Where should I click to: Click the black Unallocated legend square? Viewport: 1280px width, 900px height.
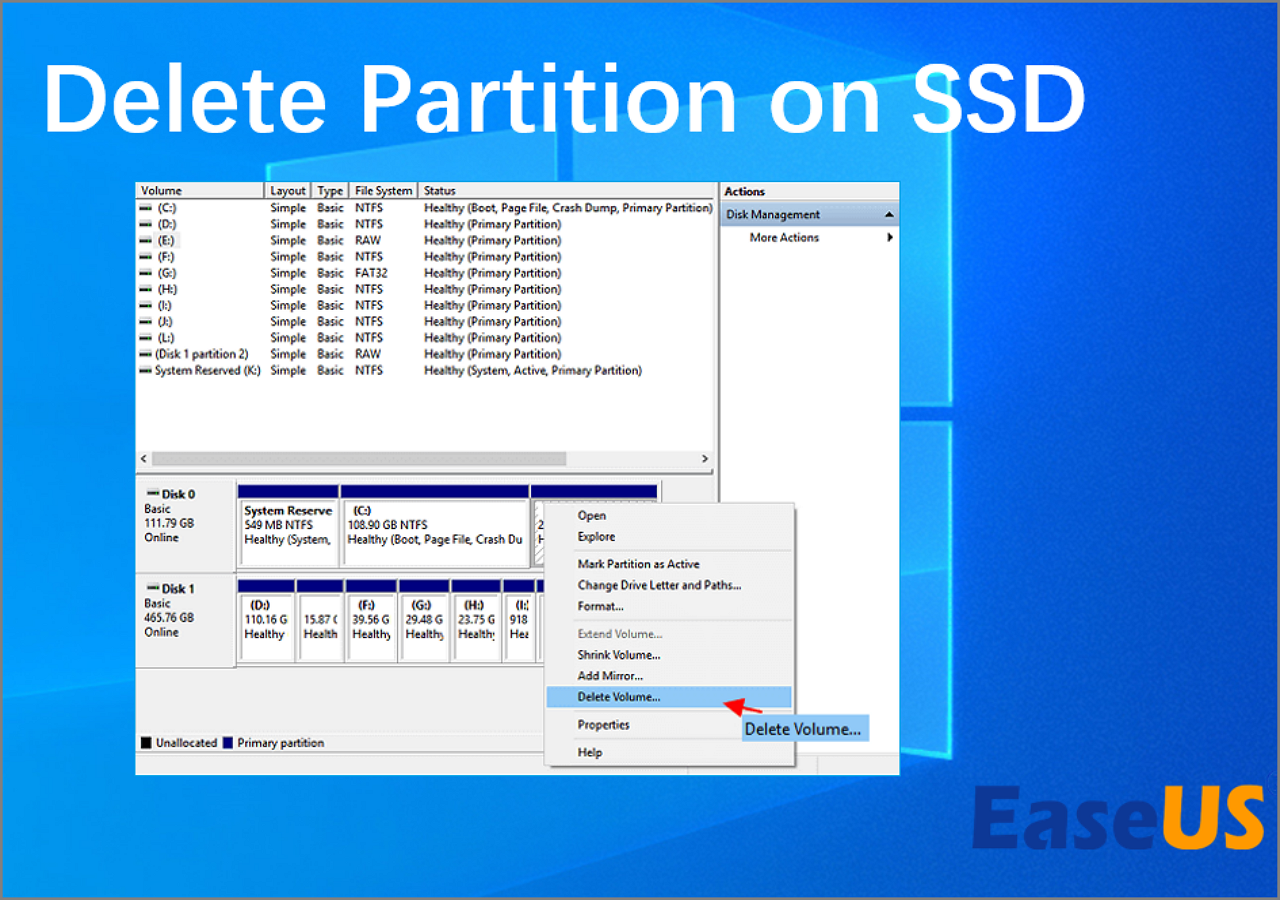point(146,743)
